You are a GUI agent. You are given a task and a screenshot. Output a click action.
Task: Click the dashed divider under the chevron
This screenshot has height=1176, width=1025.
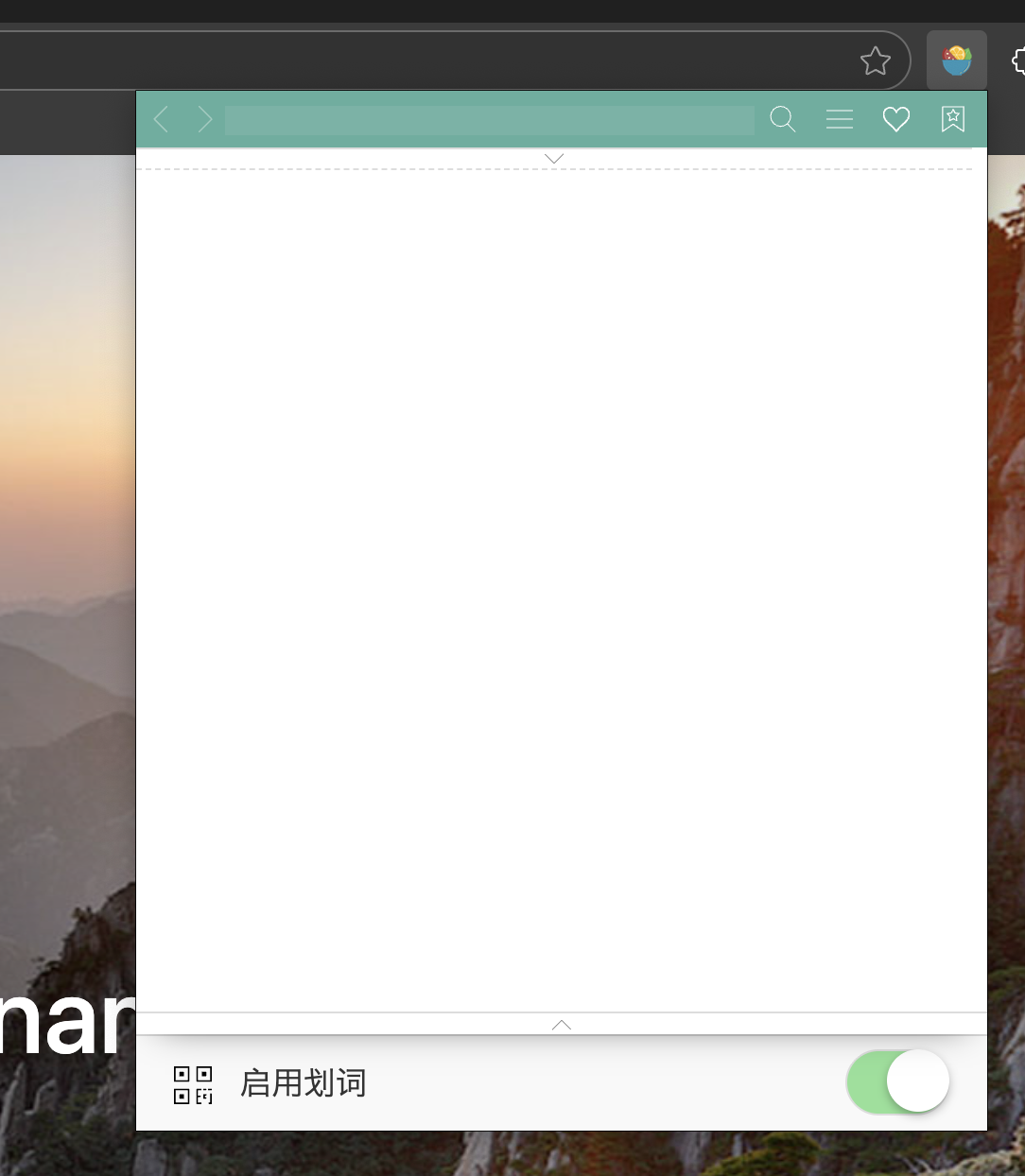(x=378, y=169)
